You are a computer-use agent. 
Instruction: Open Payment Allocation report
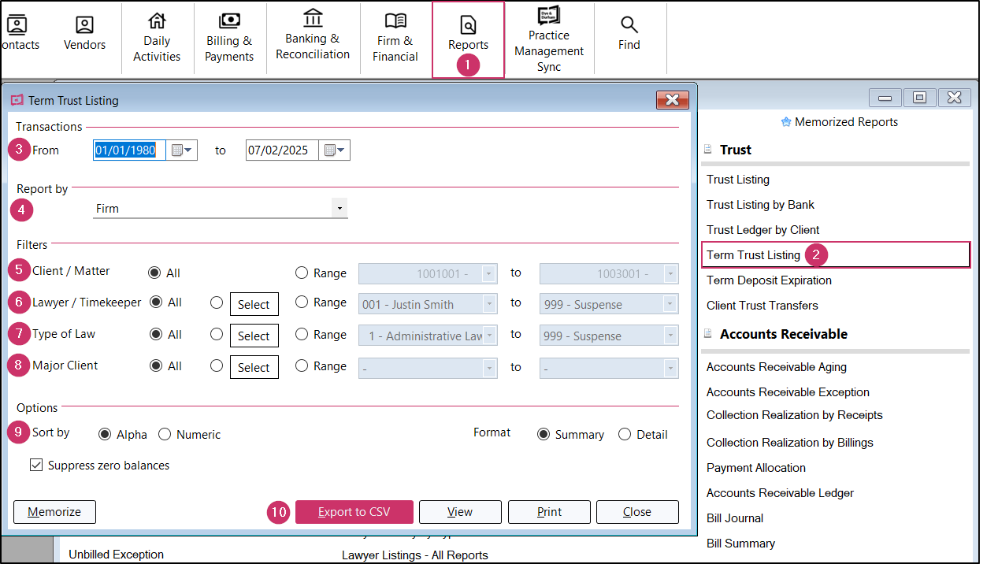756,468
